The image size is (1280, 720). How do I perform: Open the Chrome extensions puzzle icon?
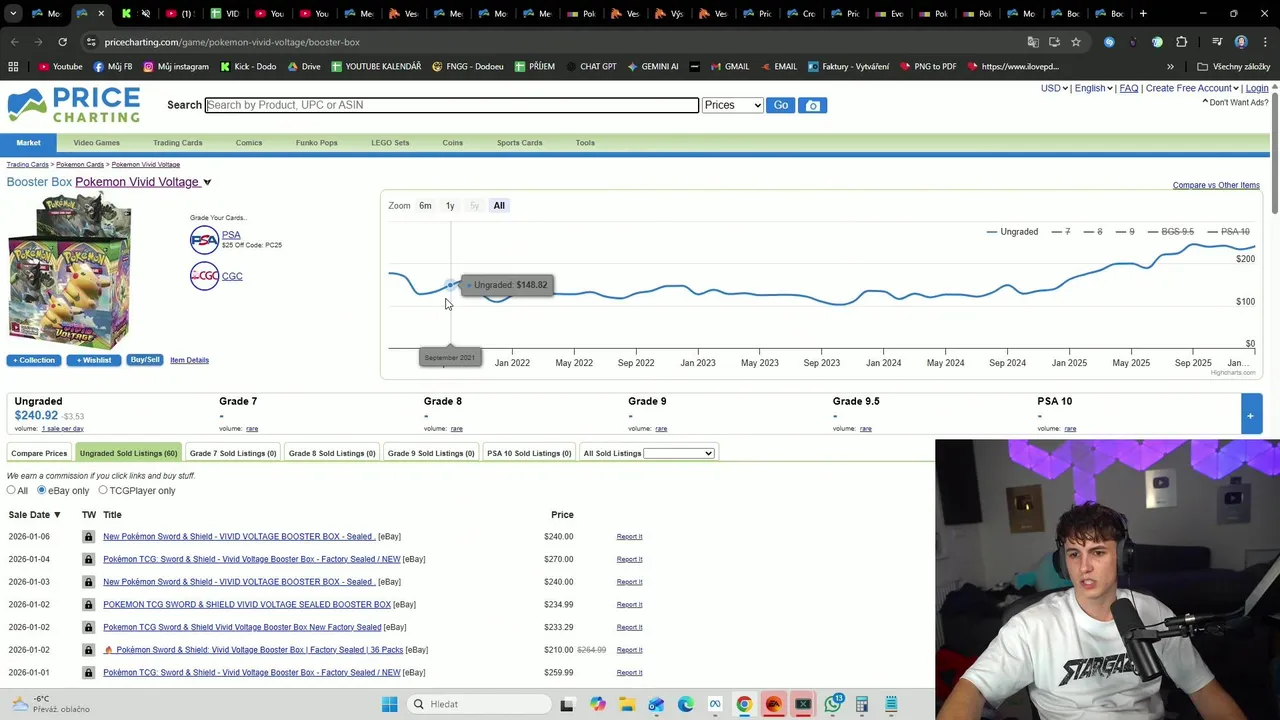(x=1182, y=42)
